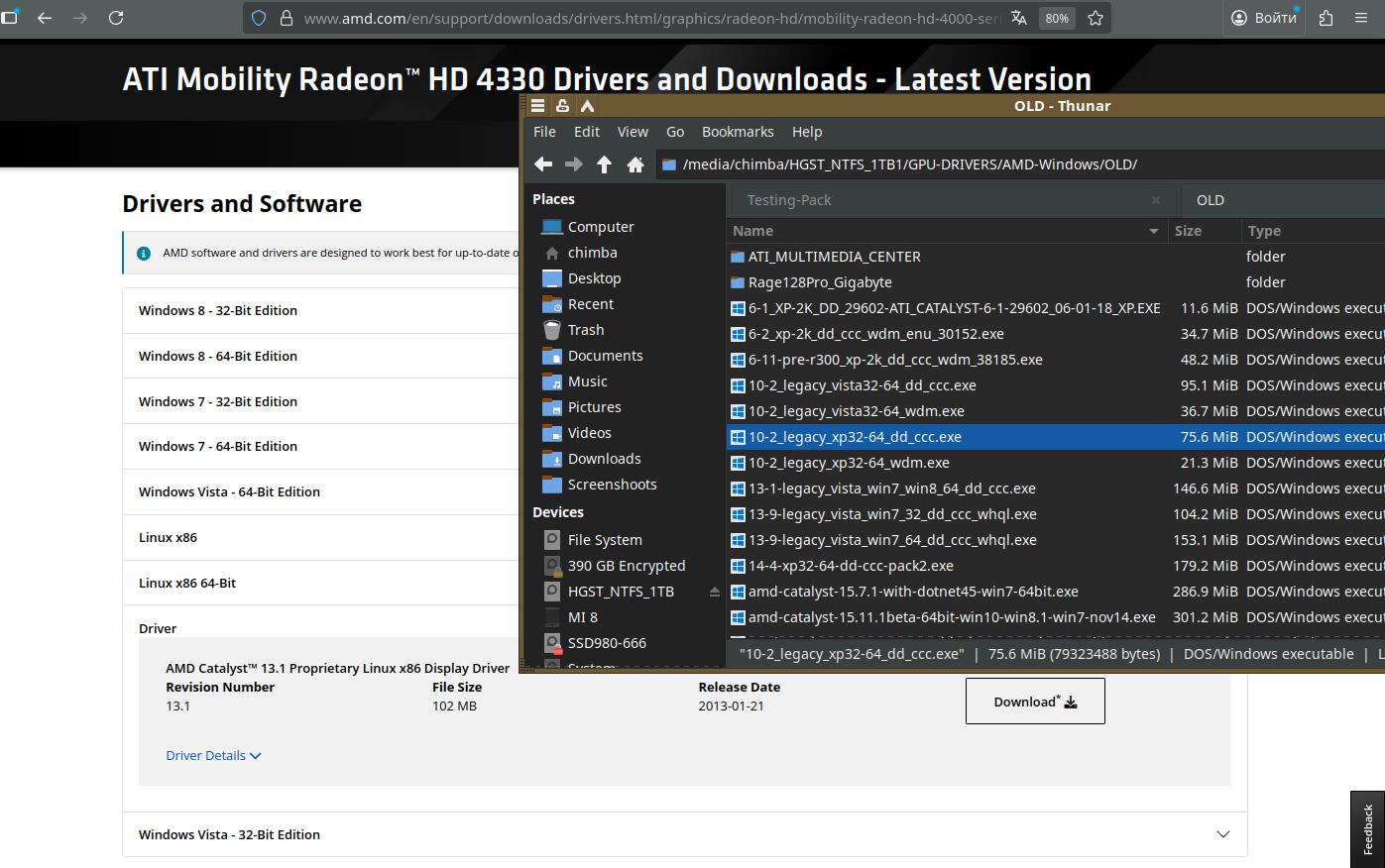Reload the browser page

pos(116,18)
